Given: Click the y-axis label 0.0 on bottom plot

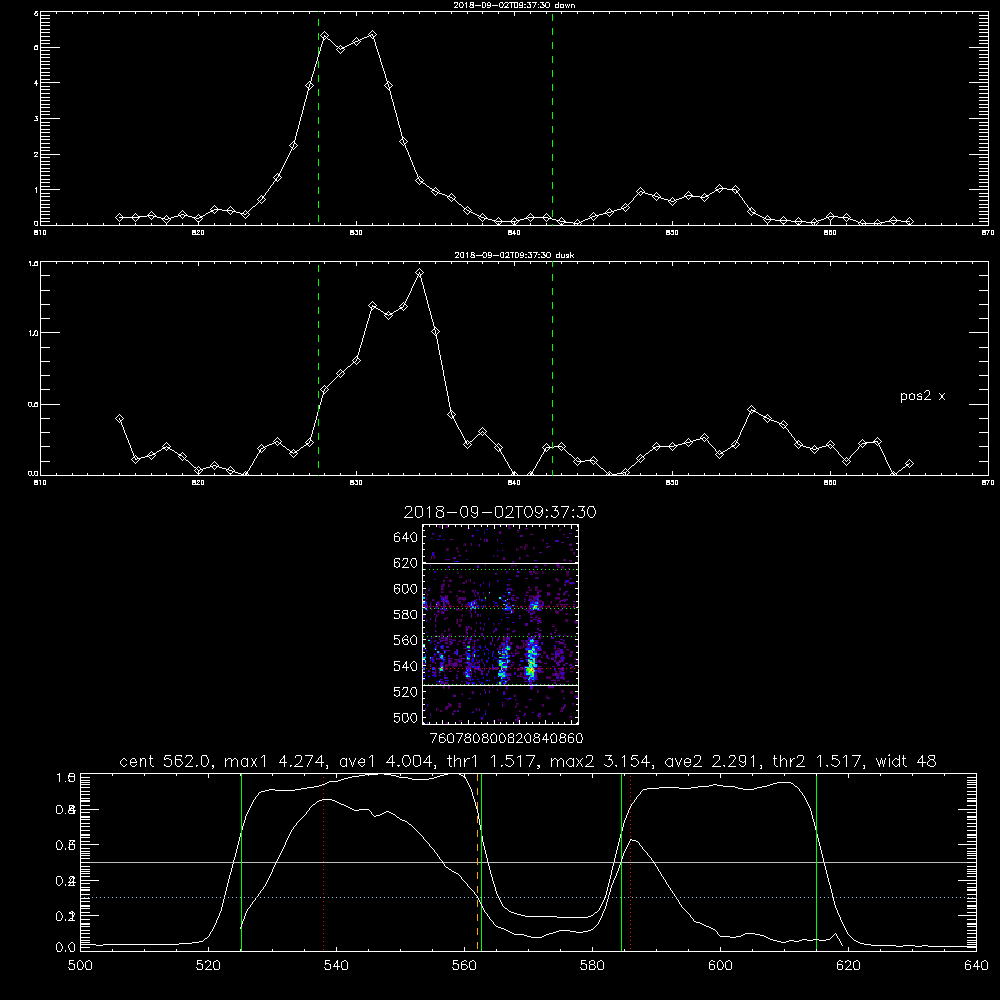Looking at the screenshot, I should tap(66, 948).
